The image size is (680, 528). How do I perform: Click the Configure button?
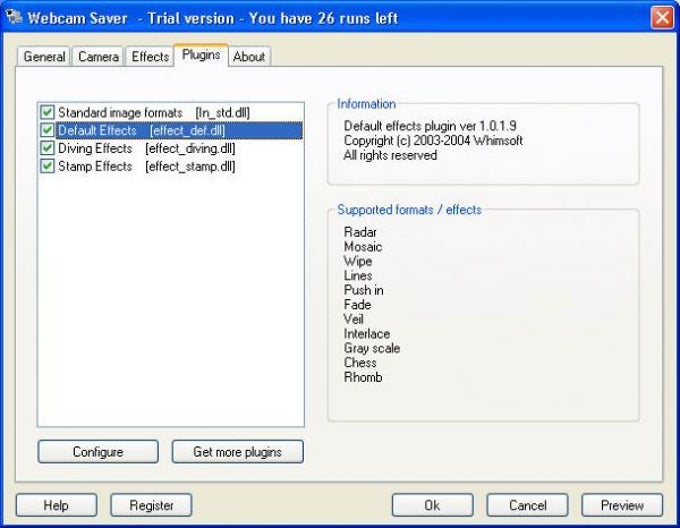tap(98, 452)
